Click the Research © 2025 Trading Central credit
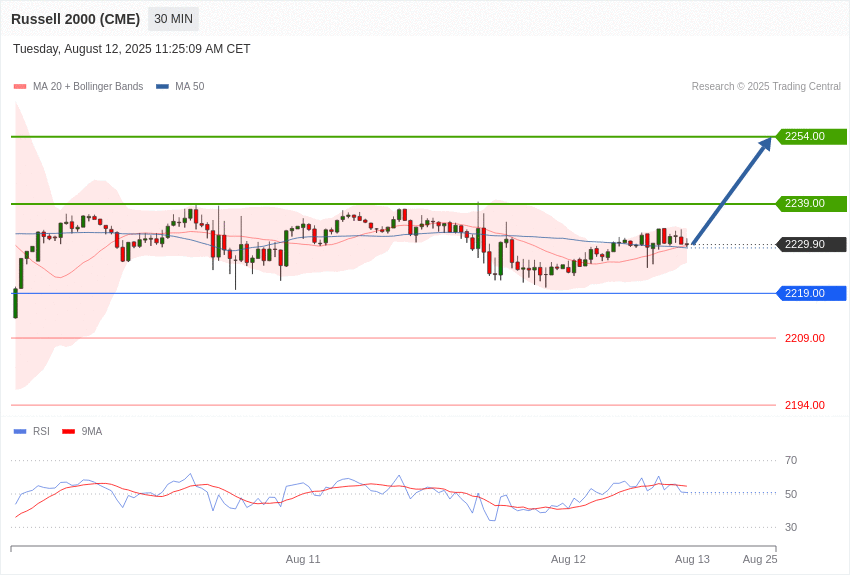This screenshot has width=850, height=576. 766,86
